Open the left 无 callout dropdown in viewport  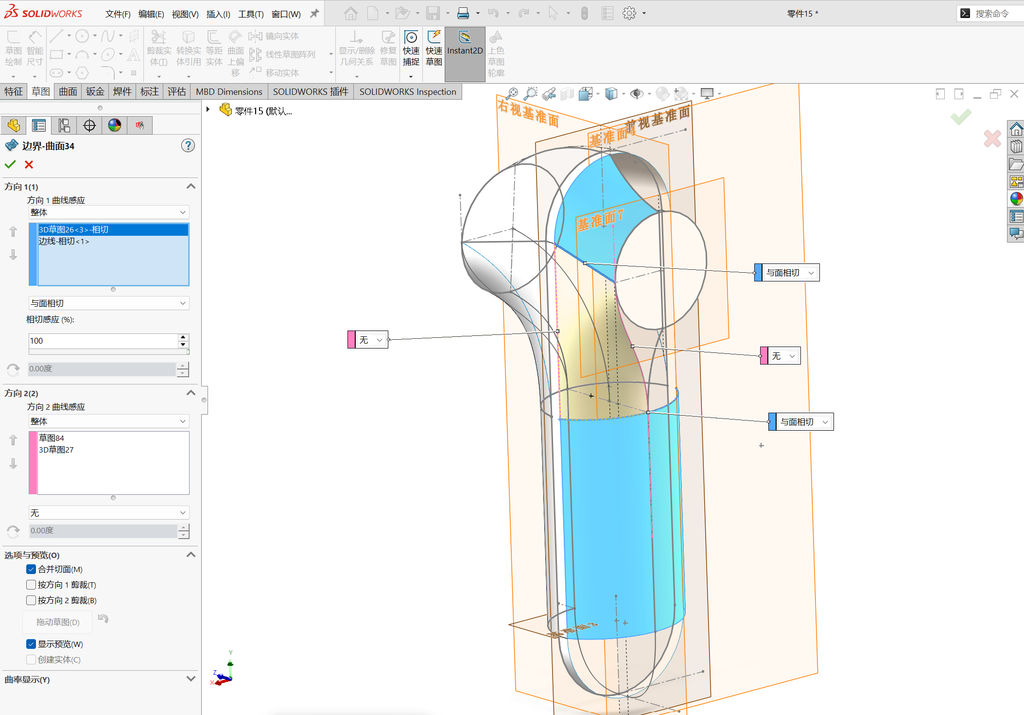[x=379, y=340]
